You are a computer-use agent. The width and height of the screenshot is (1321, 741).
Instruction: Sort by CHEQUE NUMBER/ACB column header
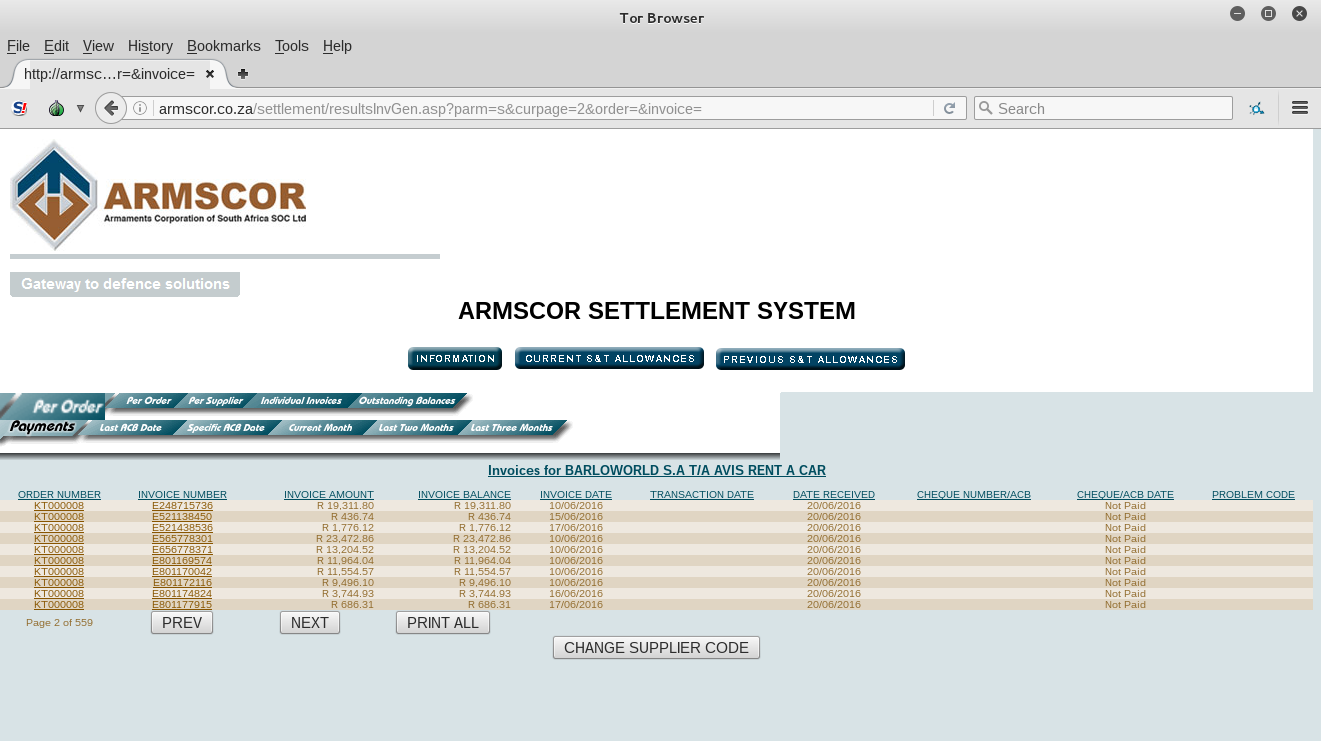(x=974, y=495)
